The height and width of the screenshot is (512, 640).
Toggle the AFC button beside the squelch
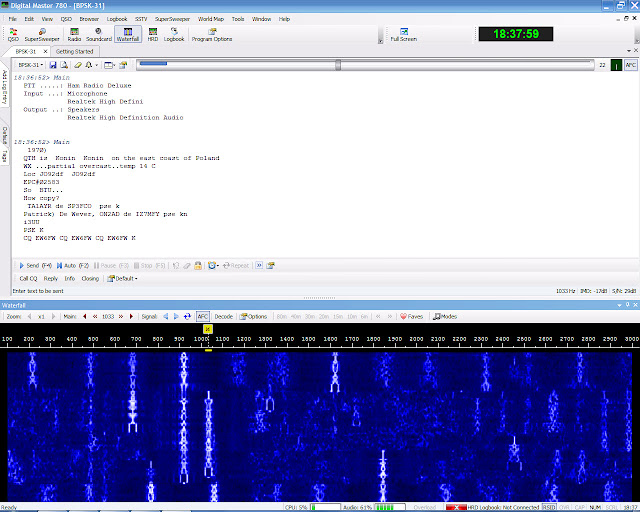(631, 65)
